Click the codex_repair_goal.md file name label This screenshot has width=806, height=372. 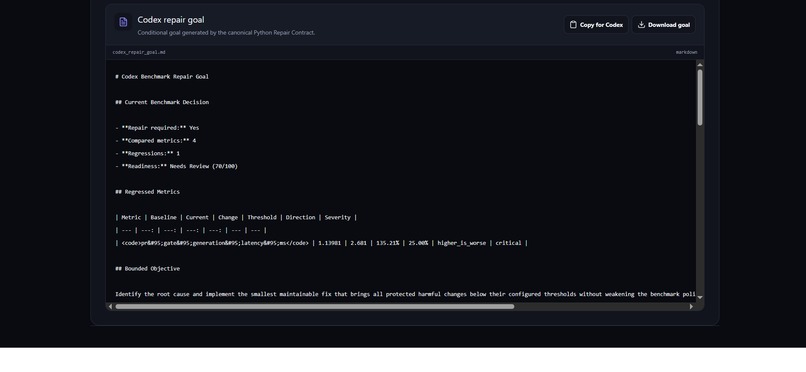pos(139,52)
